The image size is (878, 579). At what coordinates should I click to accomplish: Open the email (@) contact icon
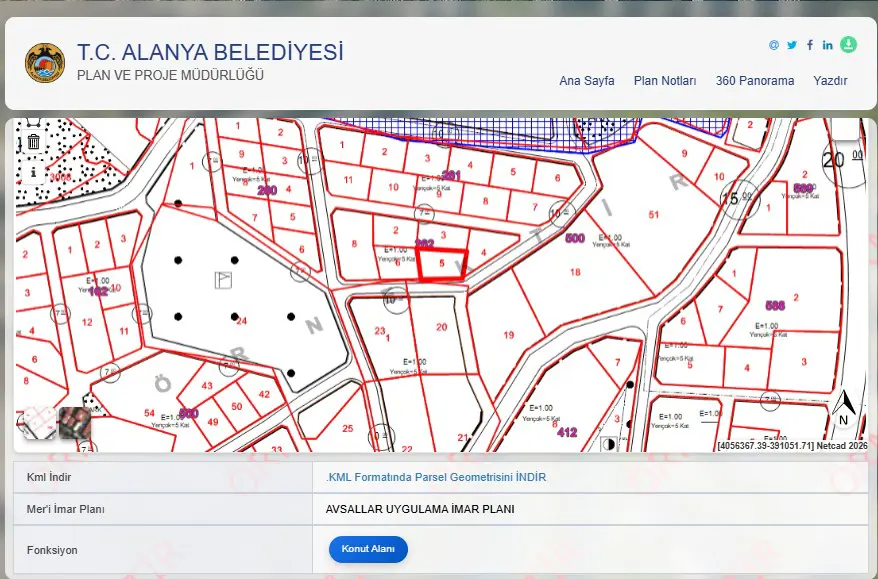click(x=774, y=45)
